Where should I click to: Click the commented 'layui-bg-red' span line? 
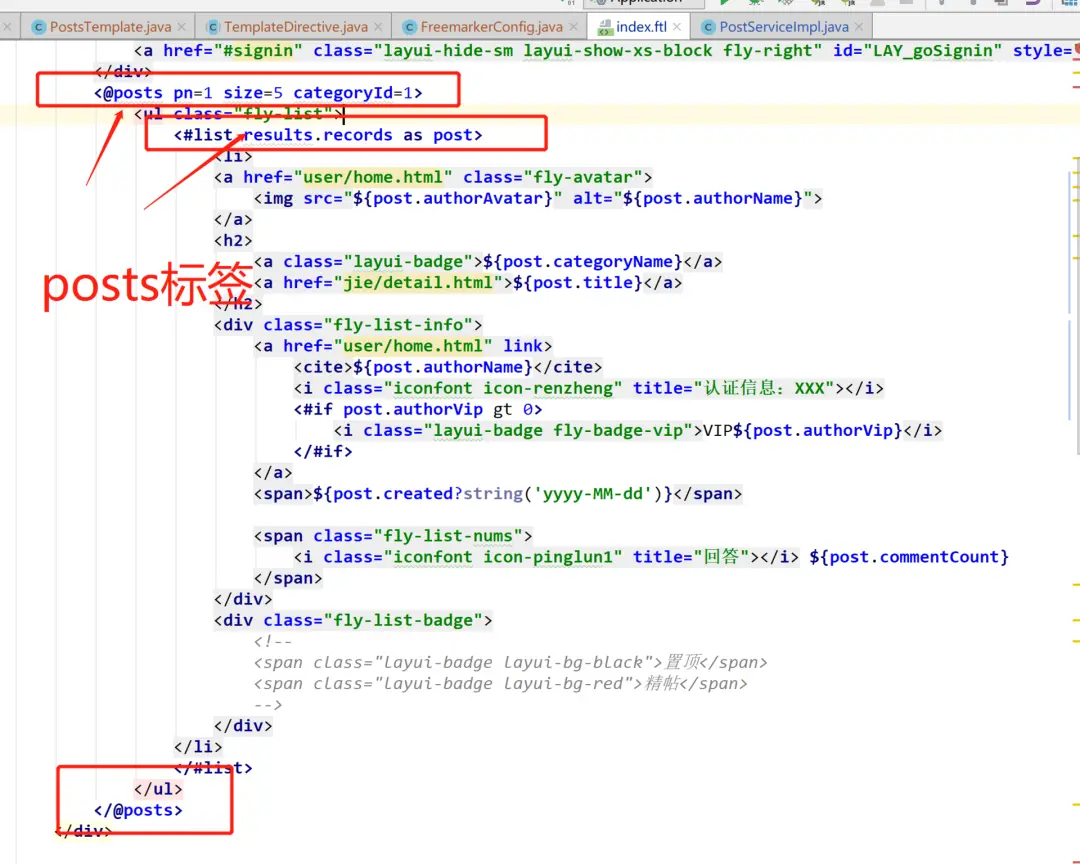[x=500, y=683]
